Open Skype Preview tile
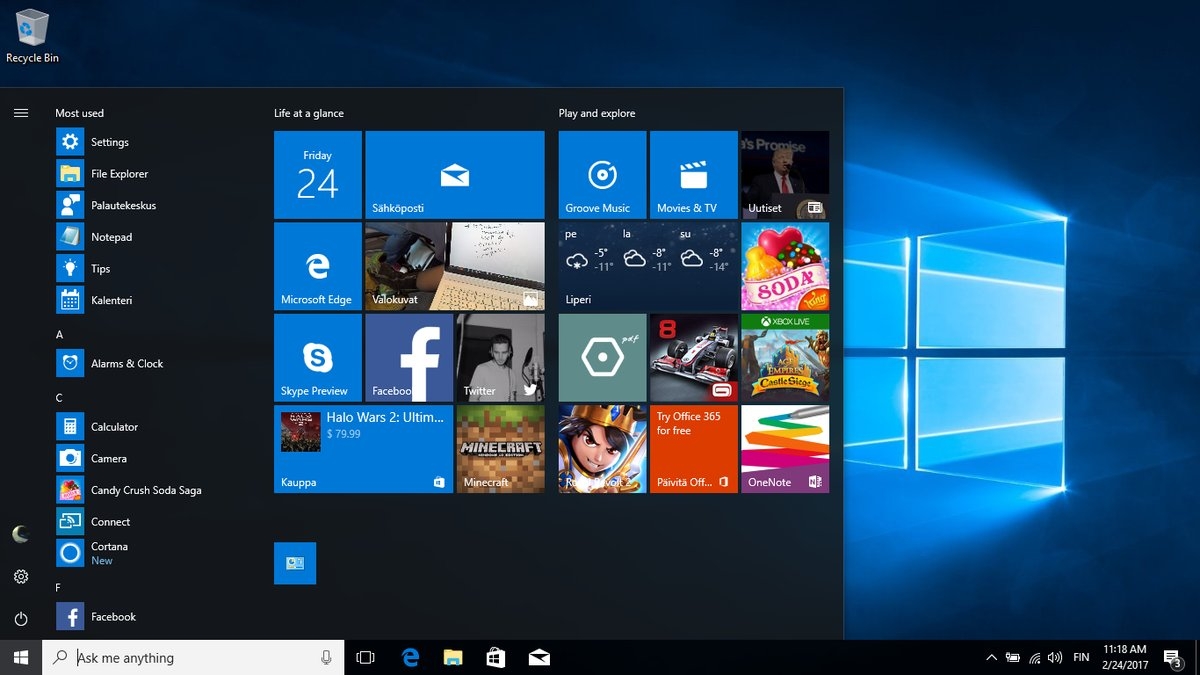1200x675 pixels. 318,358
